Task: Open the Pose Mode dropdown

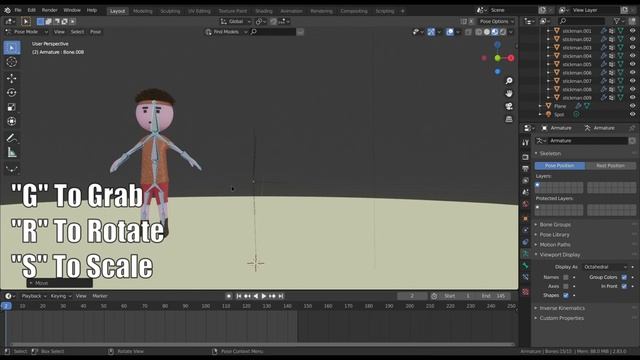Action: click(x=26, y=32)
